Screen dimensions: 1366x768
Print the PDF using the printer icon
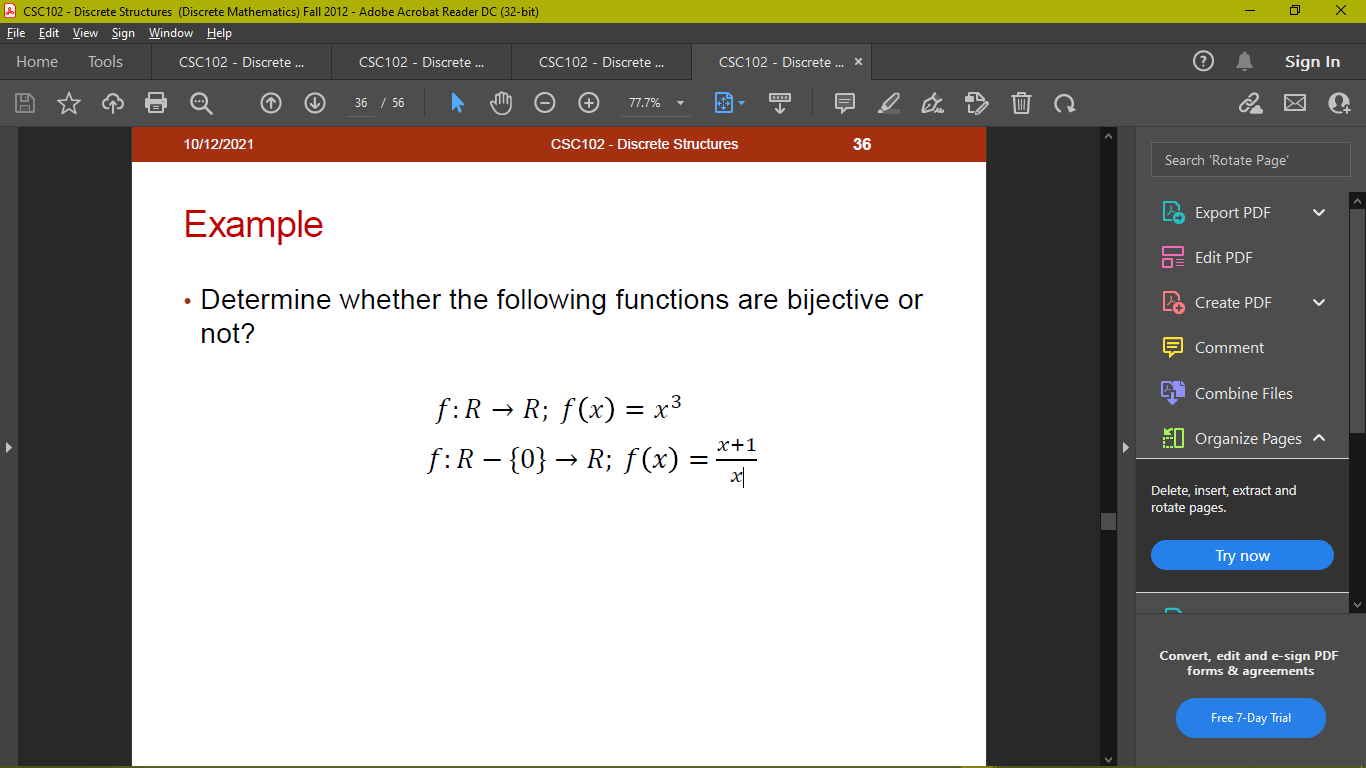tap(156, 103)
